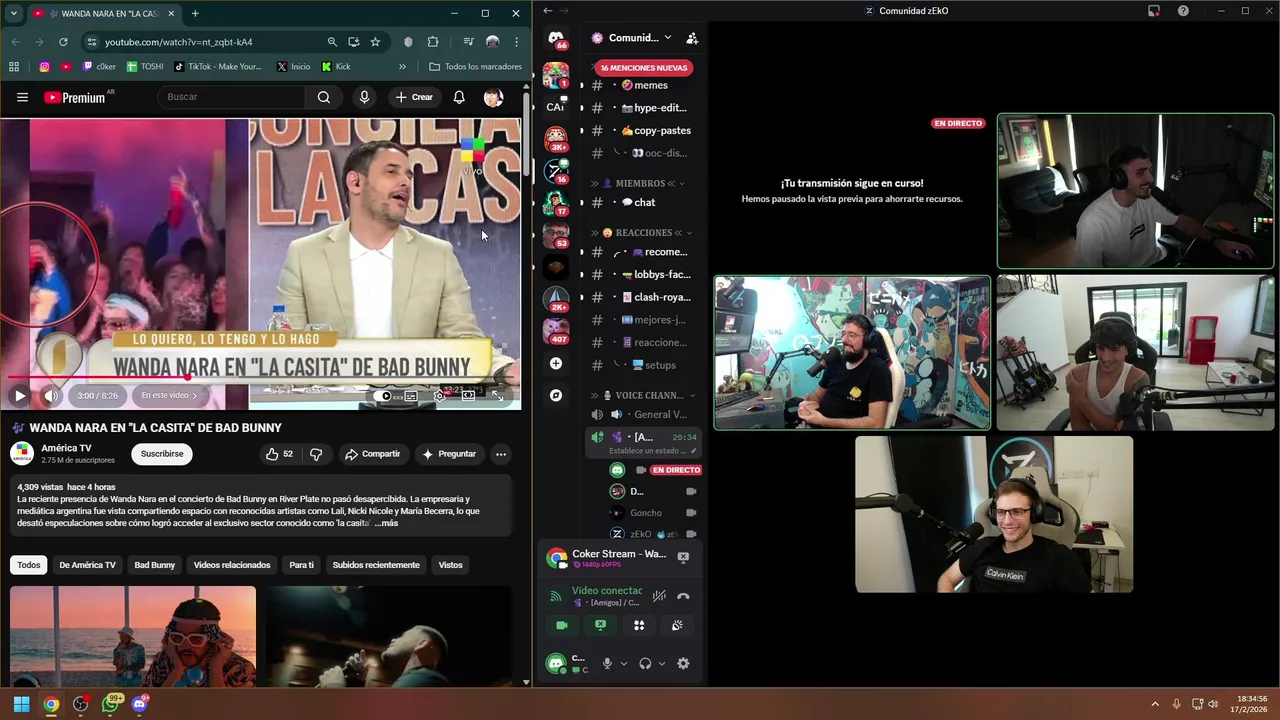The height and width of the screenshot is (720, 1280).
Task: Collapse the REACCIONES channel category
Action: click(643, 232)
